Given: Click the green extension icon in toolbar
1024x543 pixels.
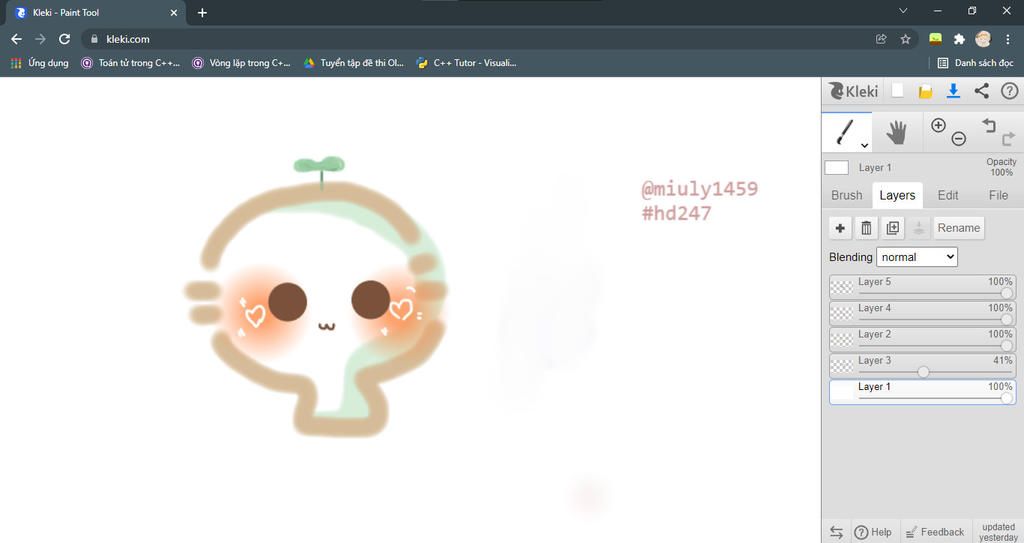Looking at the screenshot, I should 935,39.
